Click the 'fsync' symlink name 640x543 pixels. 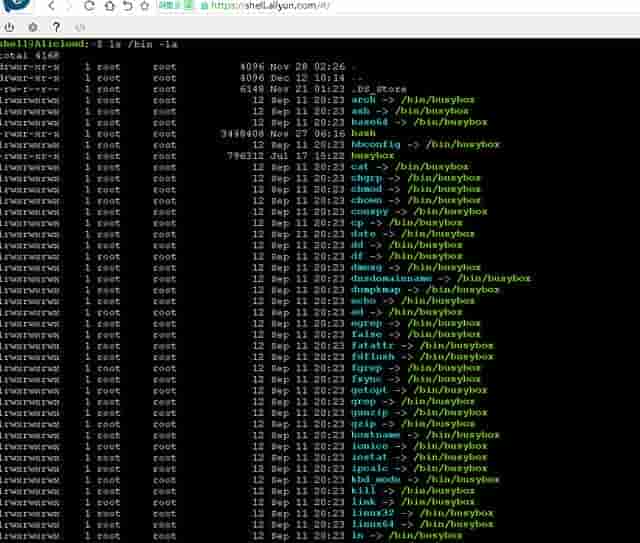click(367, 379)
